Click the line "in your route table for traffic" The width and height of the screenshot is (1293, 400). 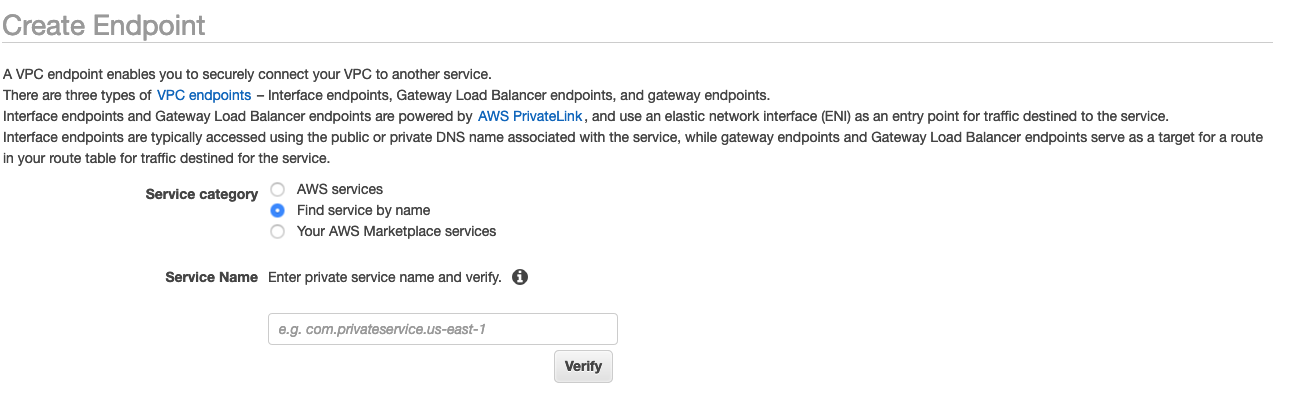click(x=165, y=158)
